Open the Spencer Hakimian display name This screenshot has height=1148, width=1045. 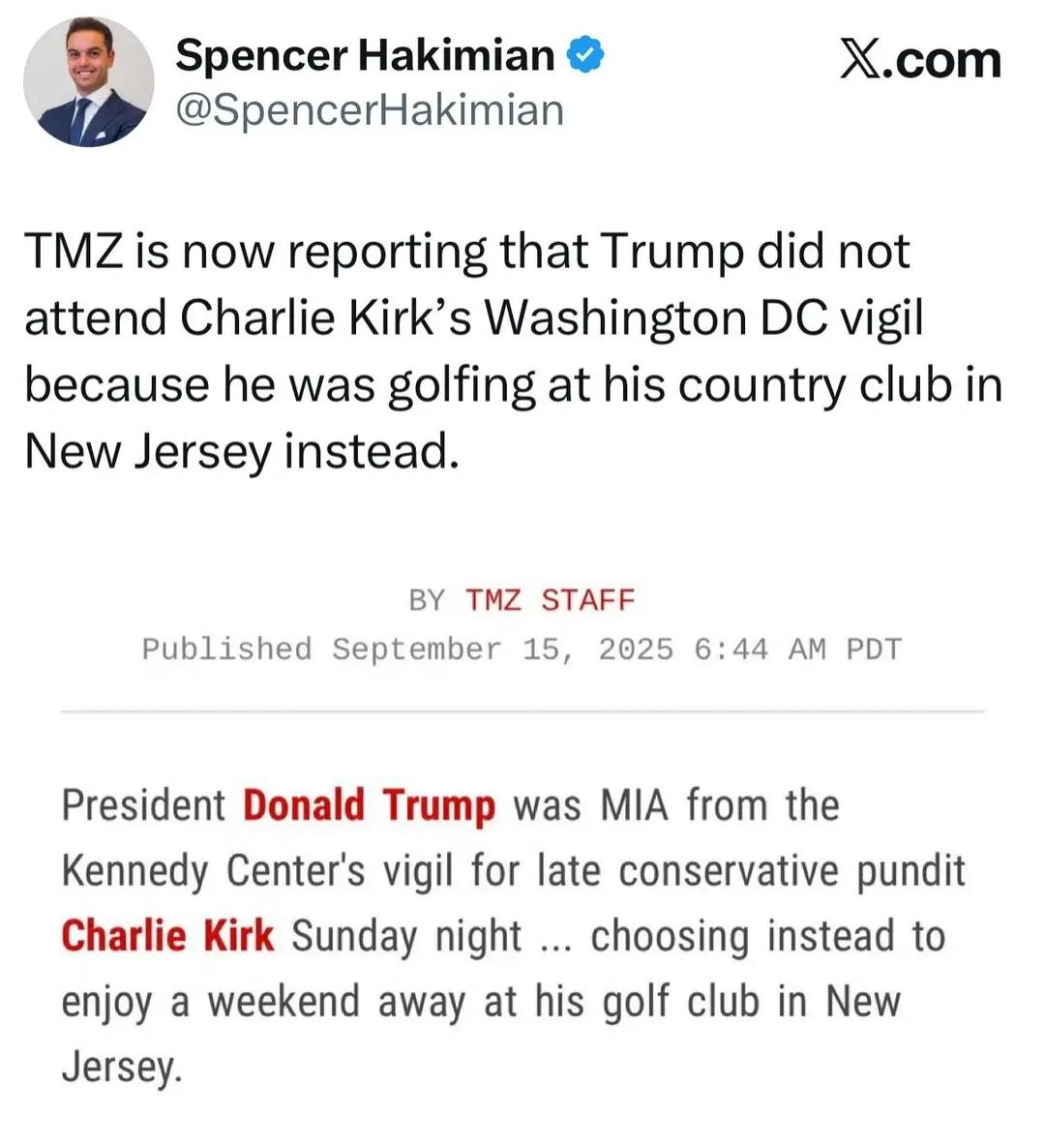365,55
